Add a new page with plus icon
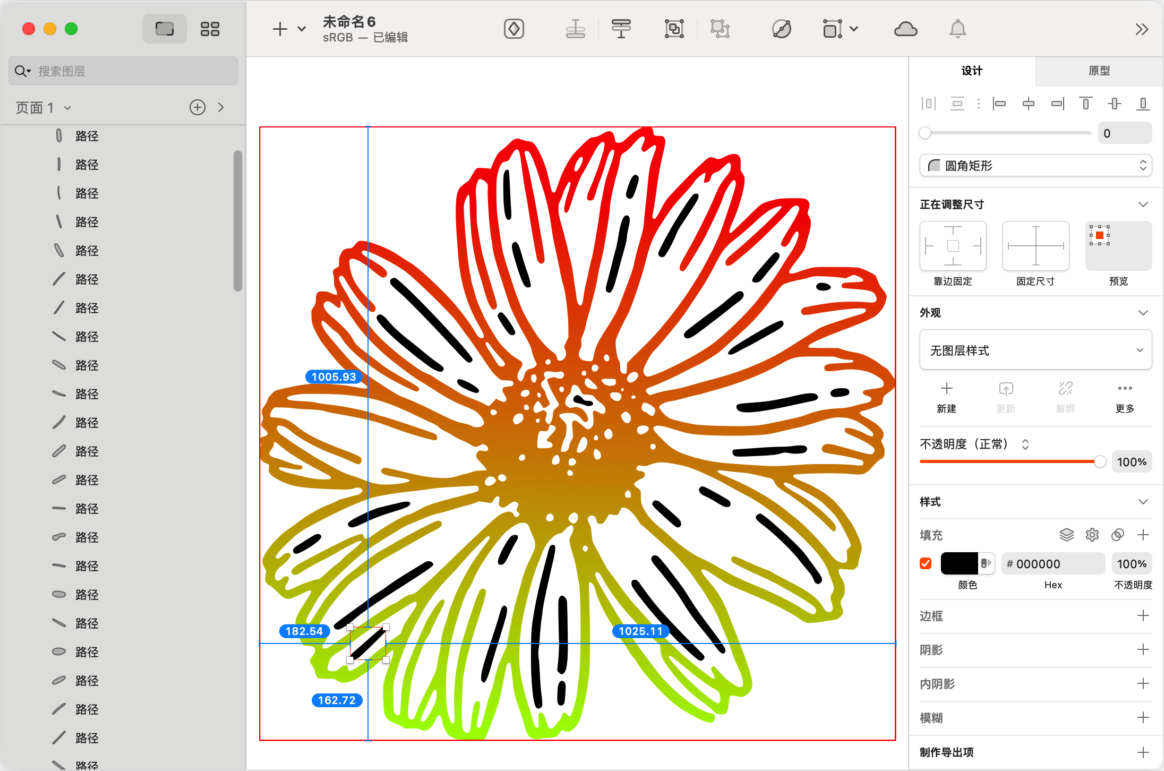This screenshot has height=771, width=1164. (197, 108)
